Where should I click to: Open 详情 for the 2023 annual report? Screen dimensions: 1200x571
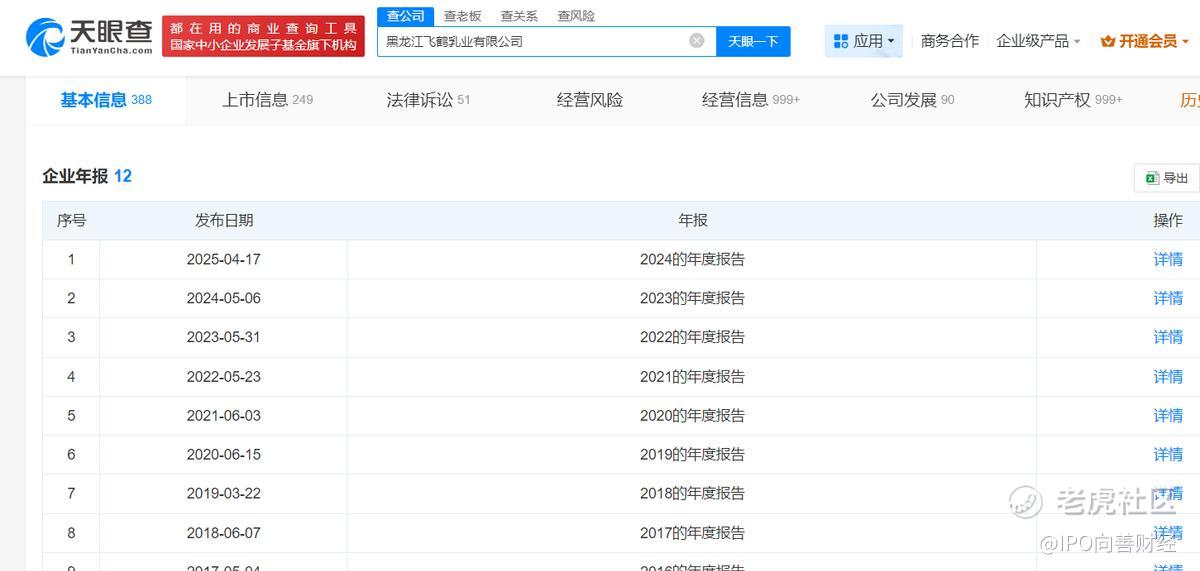[1168, 298]
